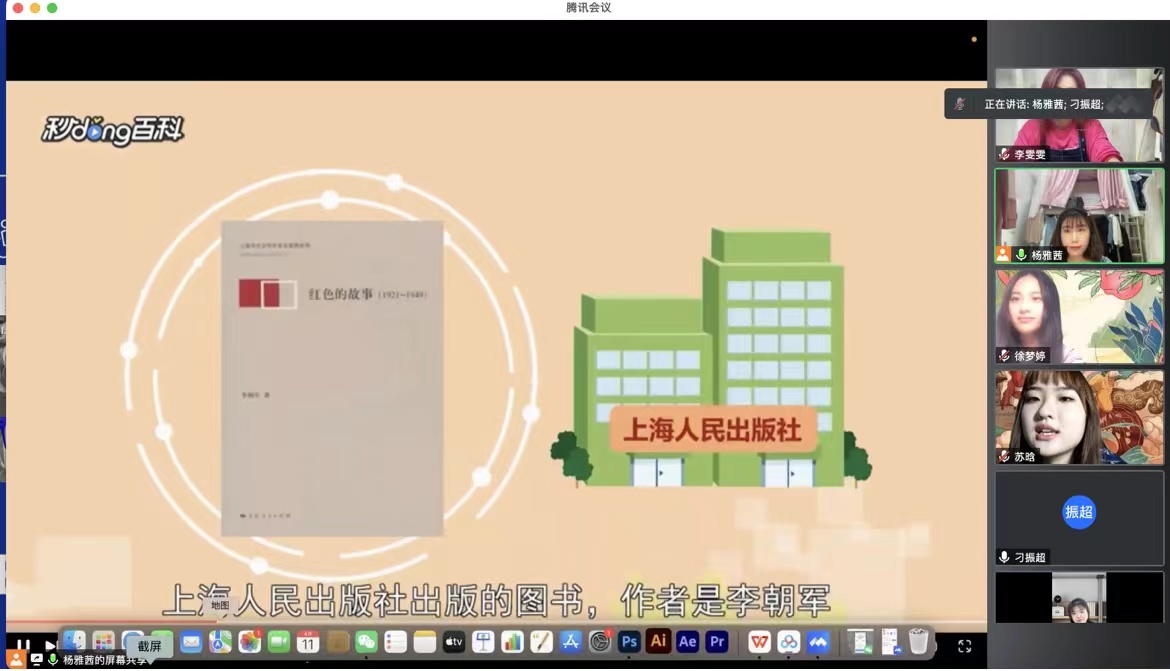Click mic icon beside 刁振超
The width and height of the screenshot is (1170, 671).
pyautogui.click(x=1004, y=557)
